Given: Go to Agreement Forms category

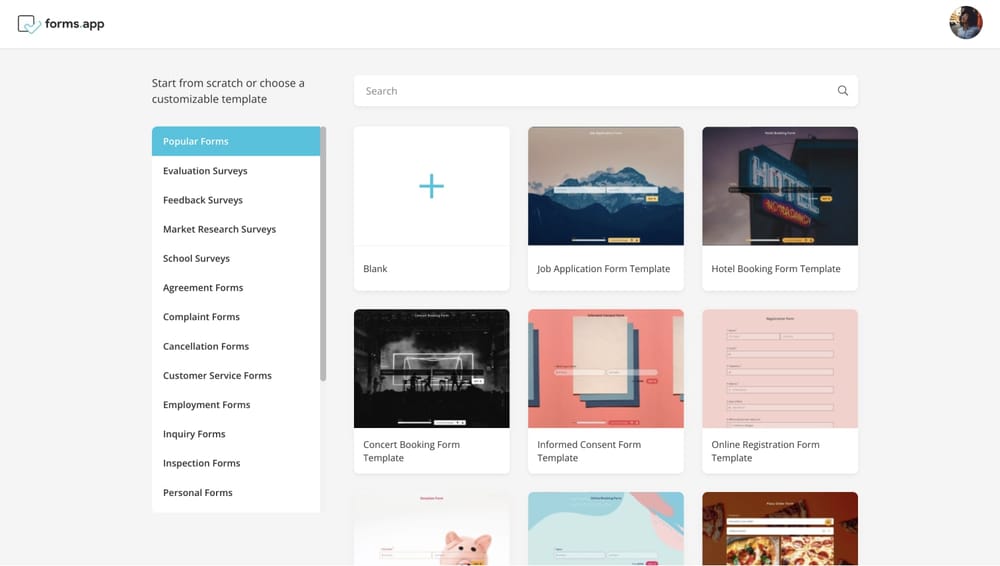Looking at the screenshot, I should tap(203, 288).
